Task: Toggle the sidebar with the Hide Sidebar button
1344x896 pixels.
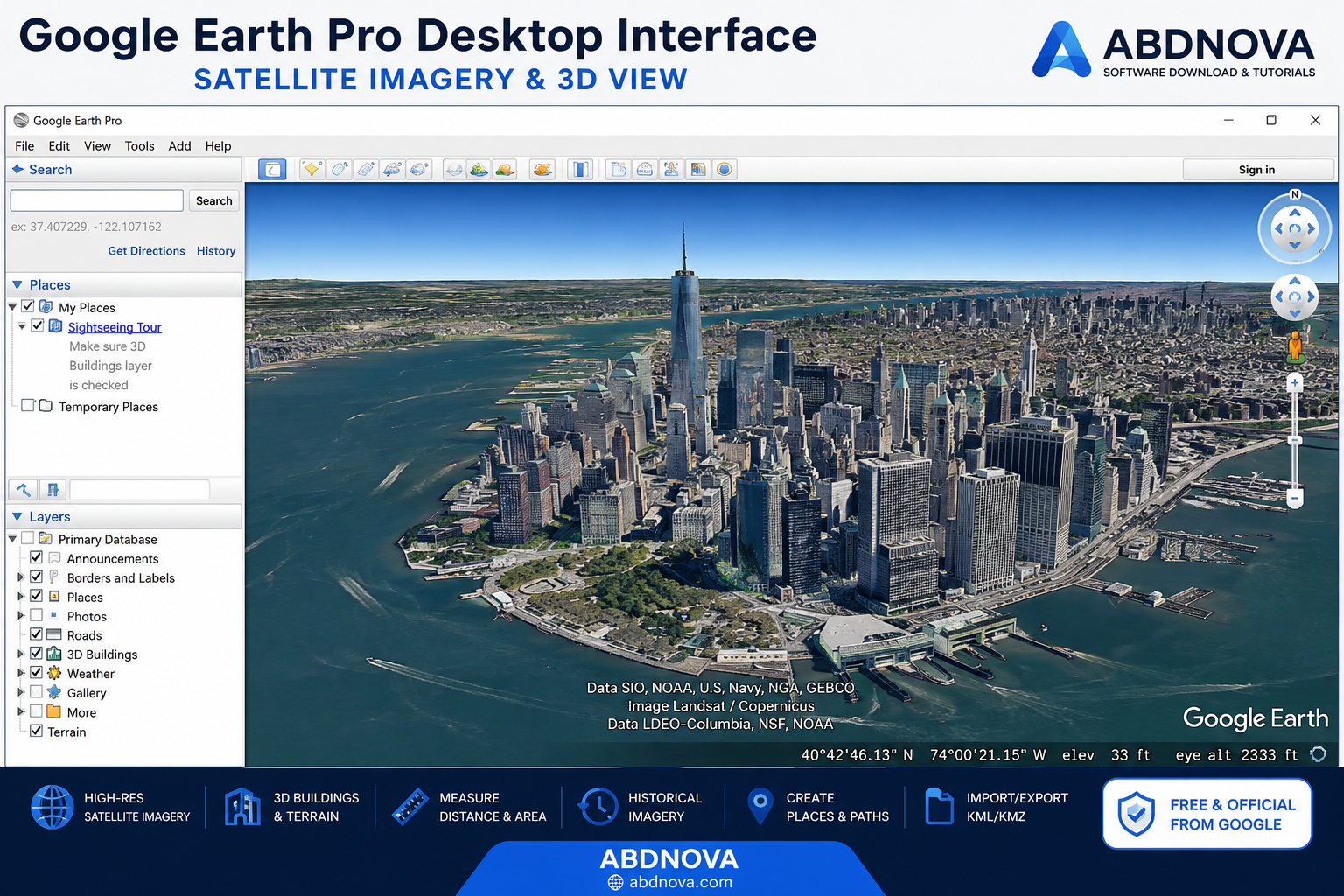Action: 272,169
